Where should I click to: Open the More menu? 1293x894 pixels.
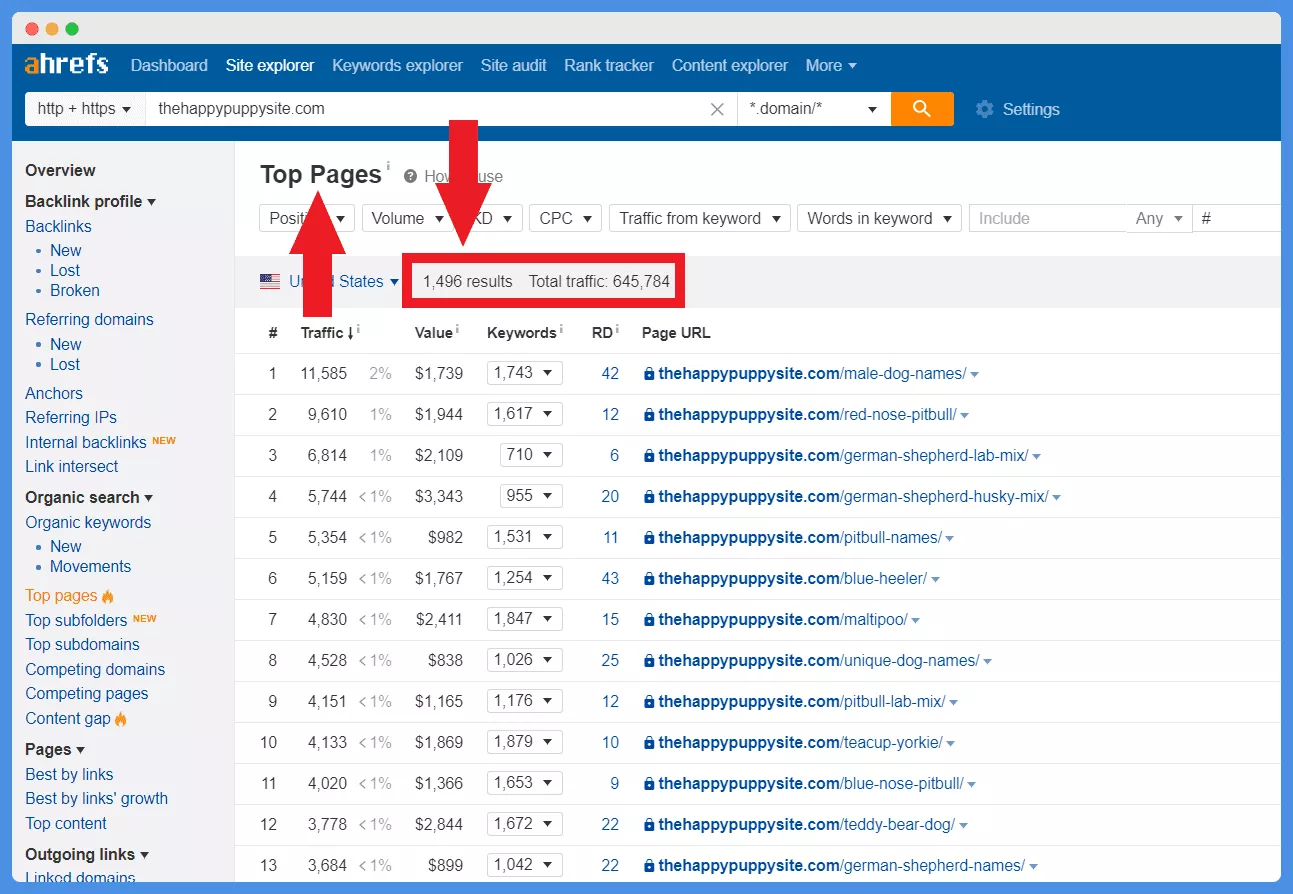pyautogui.click(x=831, y=65)
